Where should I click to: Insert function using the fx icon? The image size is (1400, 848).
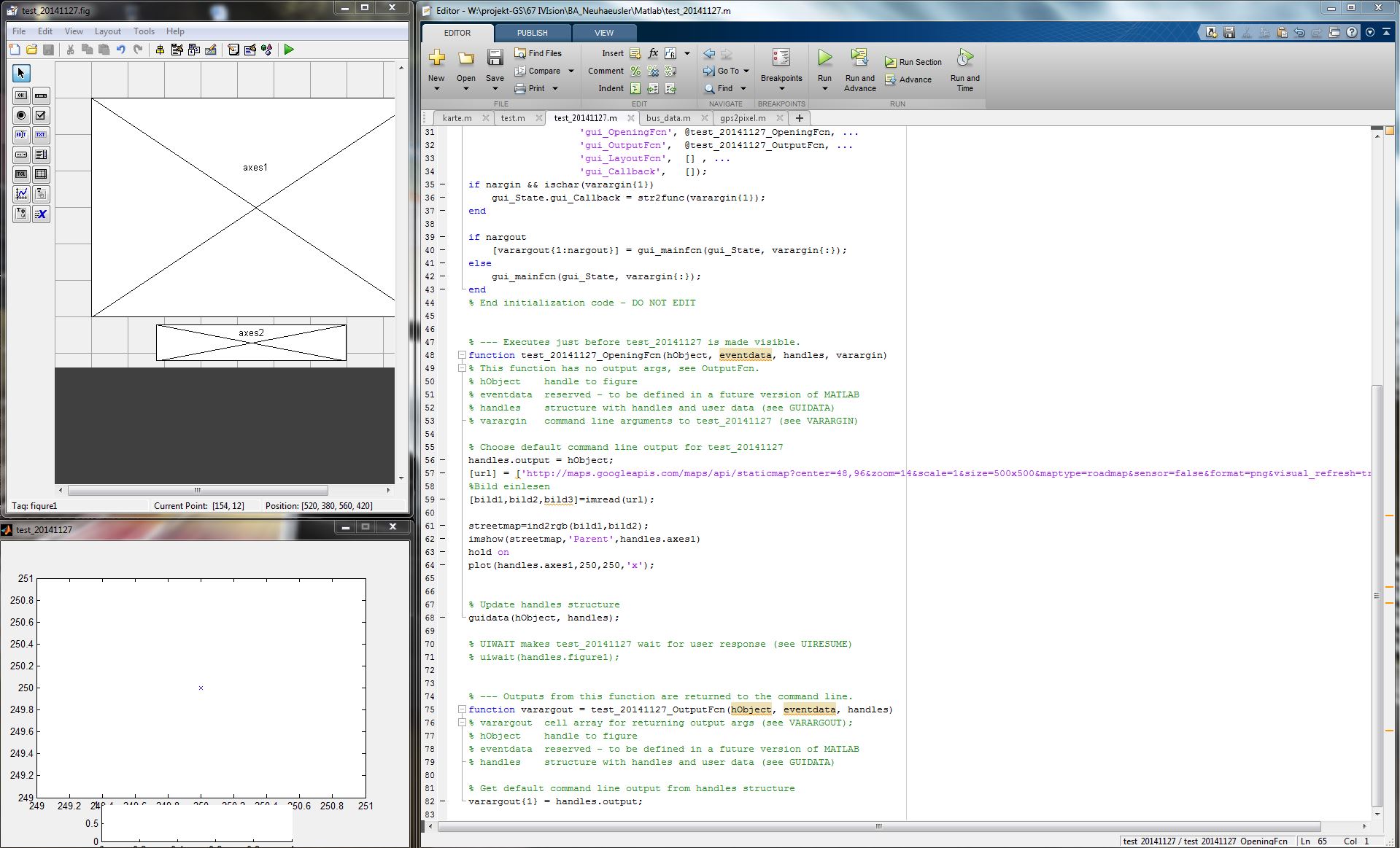coord(653,53)
